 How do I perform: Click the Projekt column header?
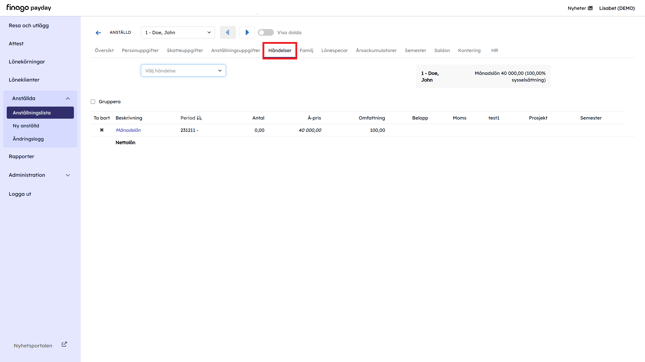pyautogui.click(x=538, y=118)
